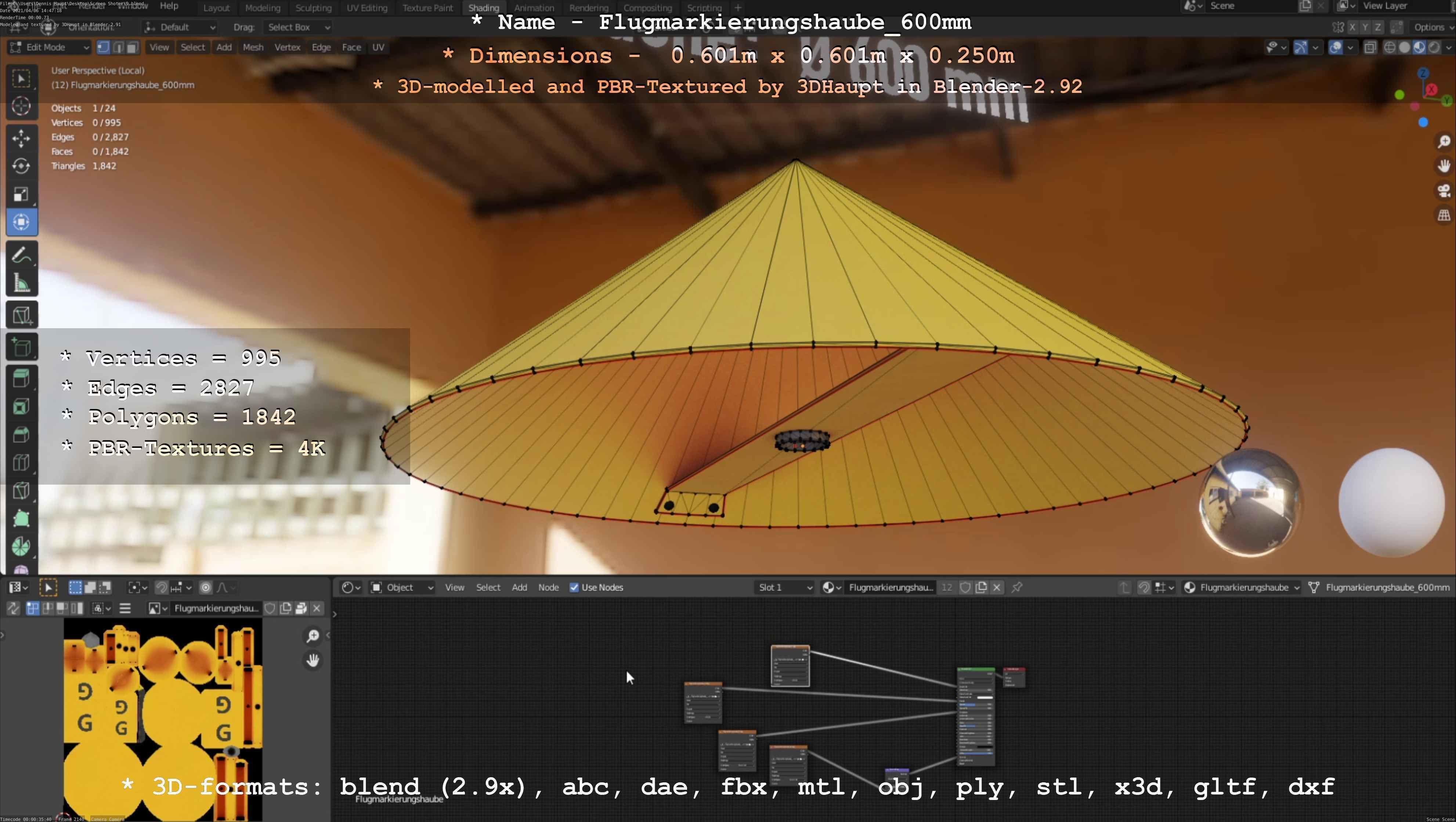
Task: Open the Node menu in node editor
Action: [x=548, y=587]
